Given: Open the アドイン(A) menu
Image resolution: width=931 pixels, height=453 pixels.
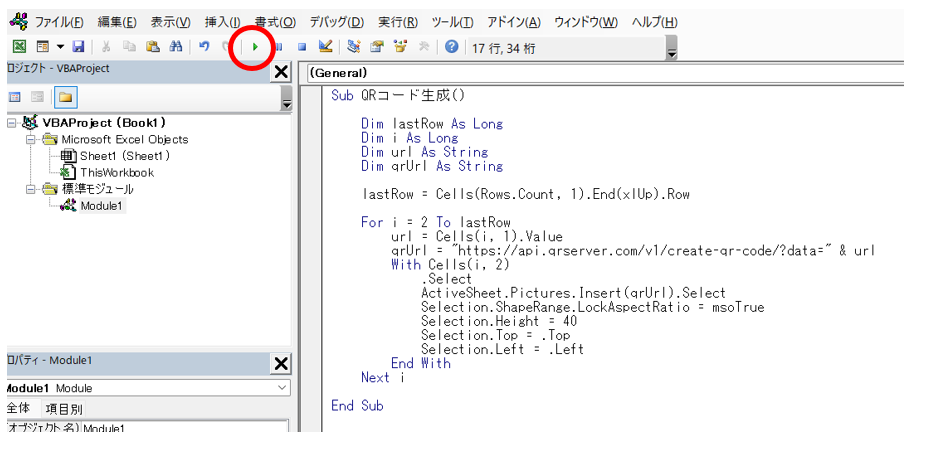Looking at the screenshot, I should tap(514, 23).
